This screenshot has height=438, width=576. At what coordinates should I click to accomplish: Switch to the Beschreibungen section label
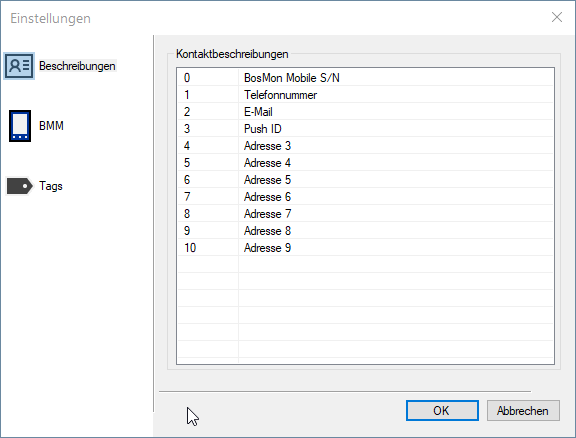pos(77,66)
